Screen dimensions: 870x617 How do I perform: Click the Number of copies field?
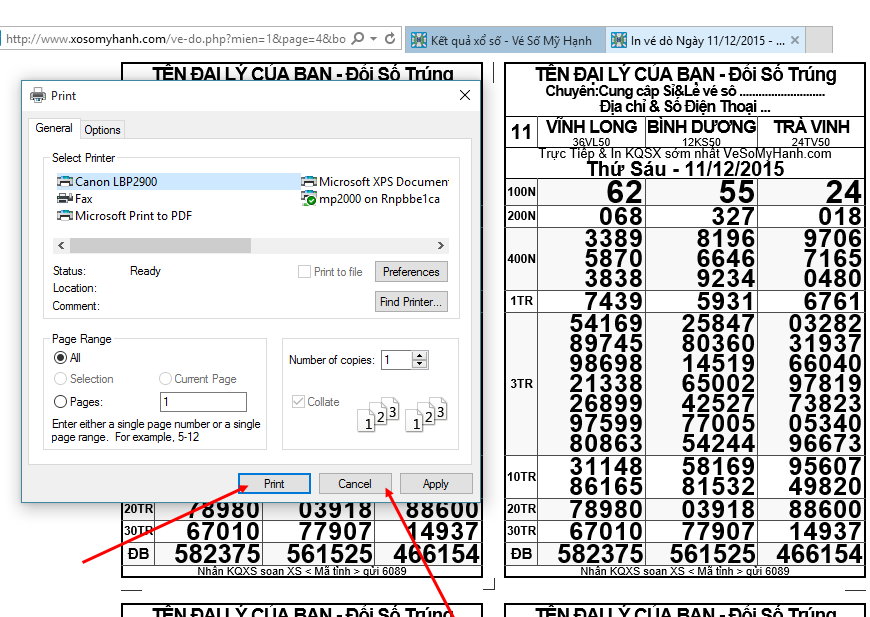tap(397, 360)
